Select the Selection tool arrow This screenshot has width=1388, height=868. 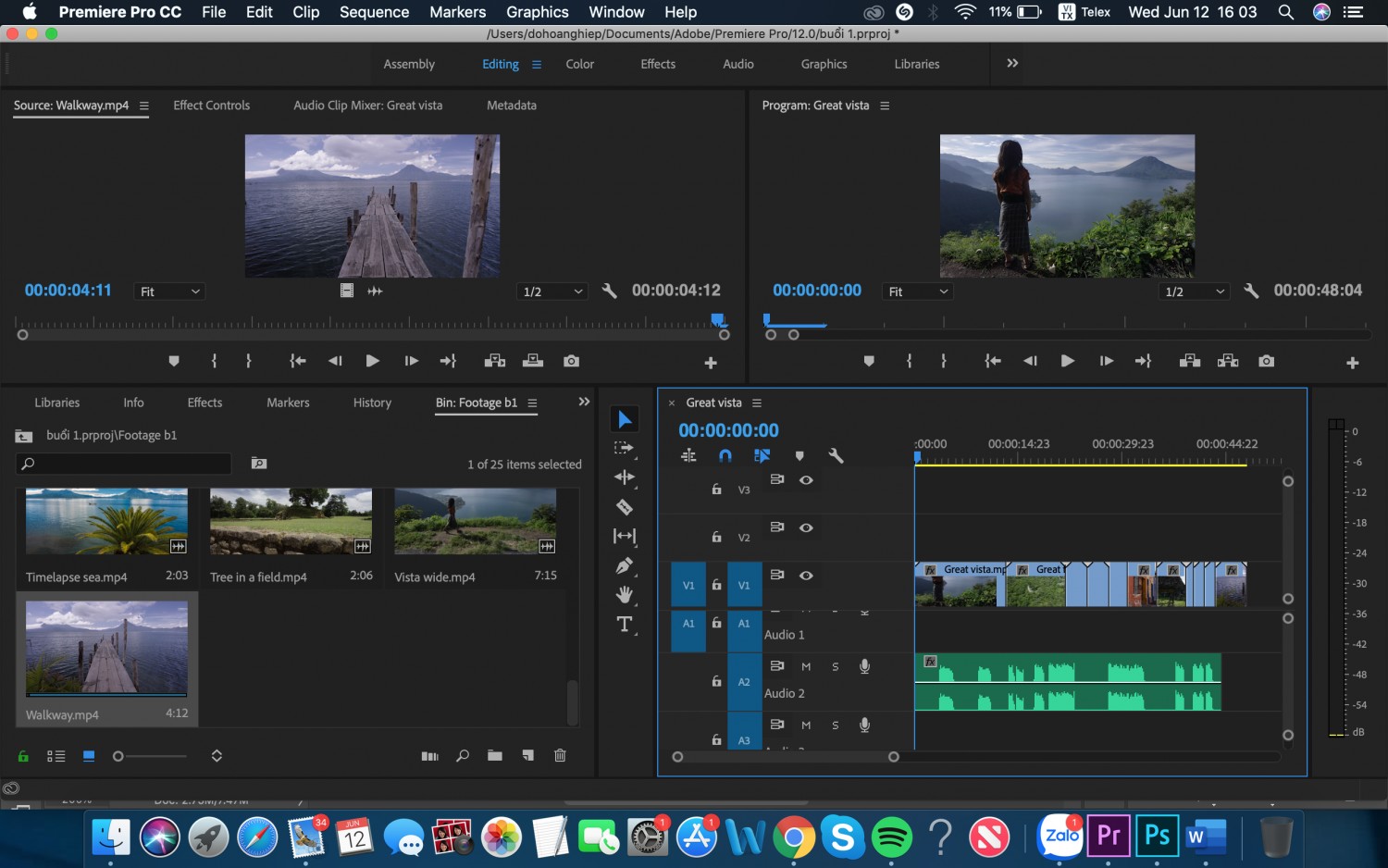[x=625, y=419]
